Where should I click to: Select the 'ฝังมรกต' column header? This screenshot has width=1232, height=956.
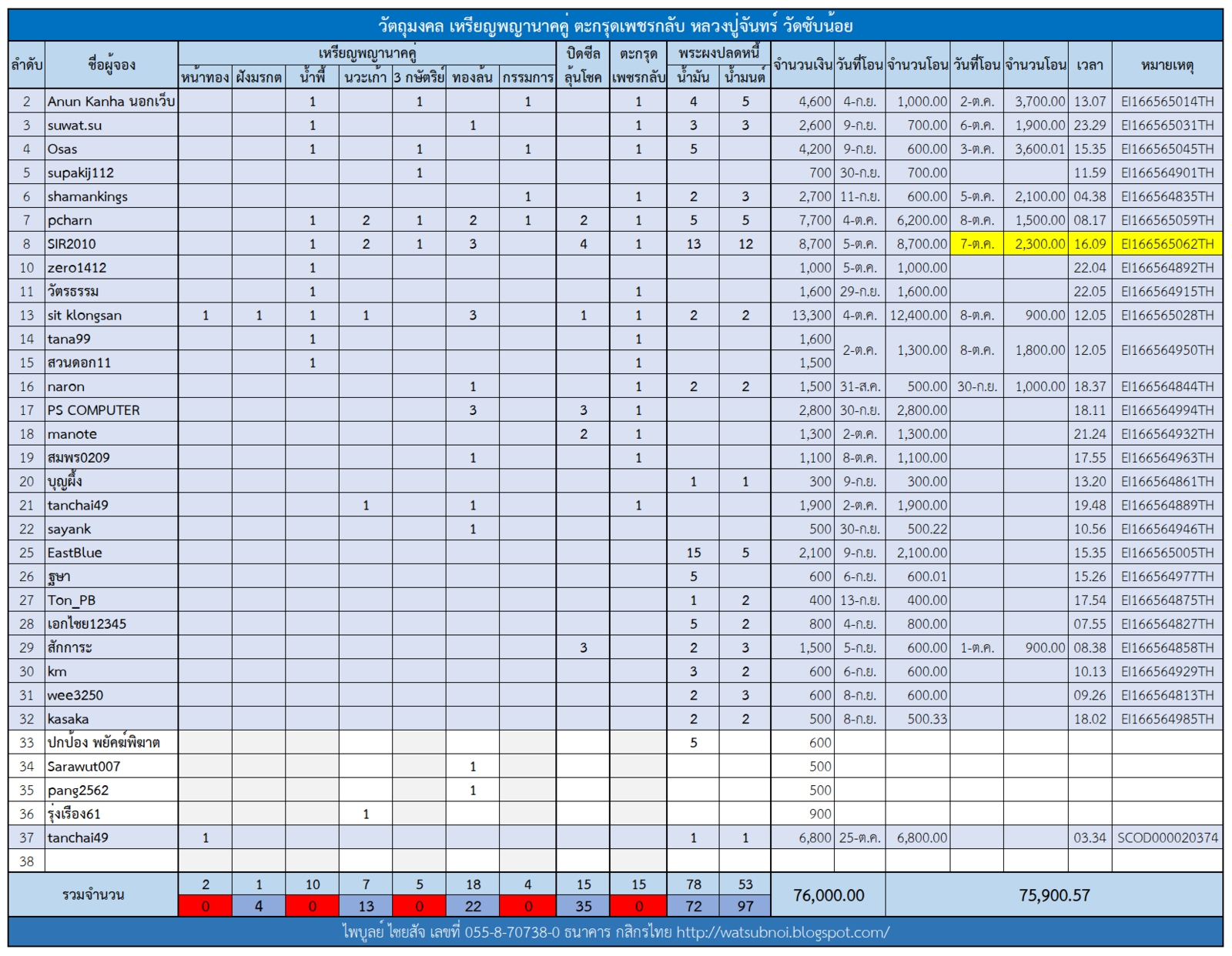click(x=259, y=77)
